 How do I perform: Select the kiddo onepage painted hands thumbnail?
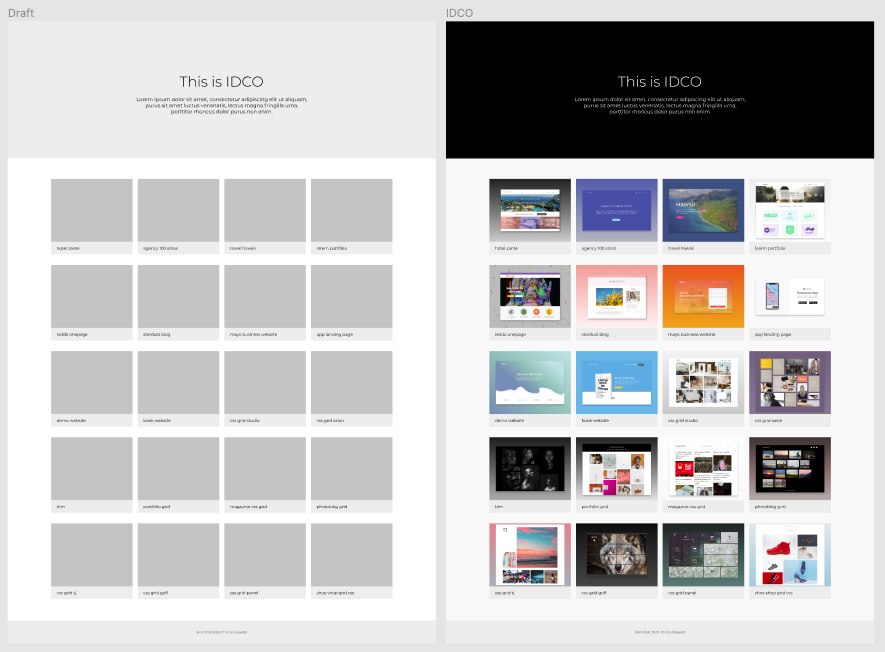pos(530,296)
